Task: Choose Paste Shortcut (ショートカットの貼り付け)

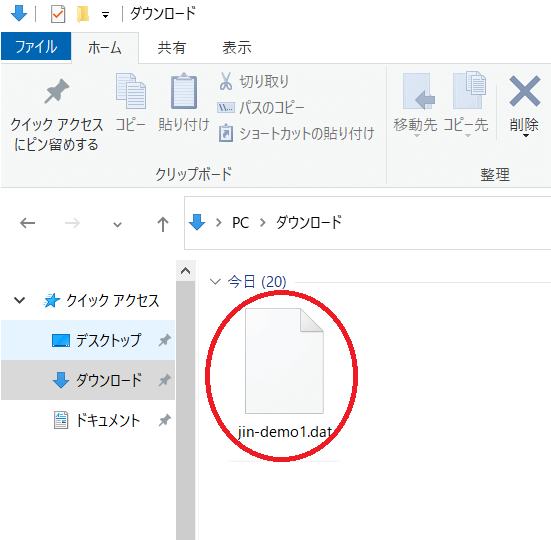Action: (296, 134)
